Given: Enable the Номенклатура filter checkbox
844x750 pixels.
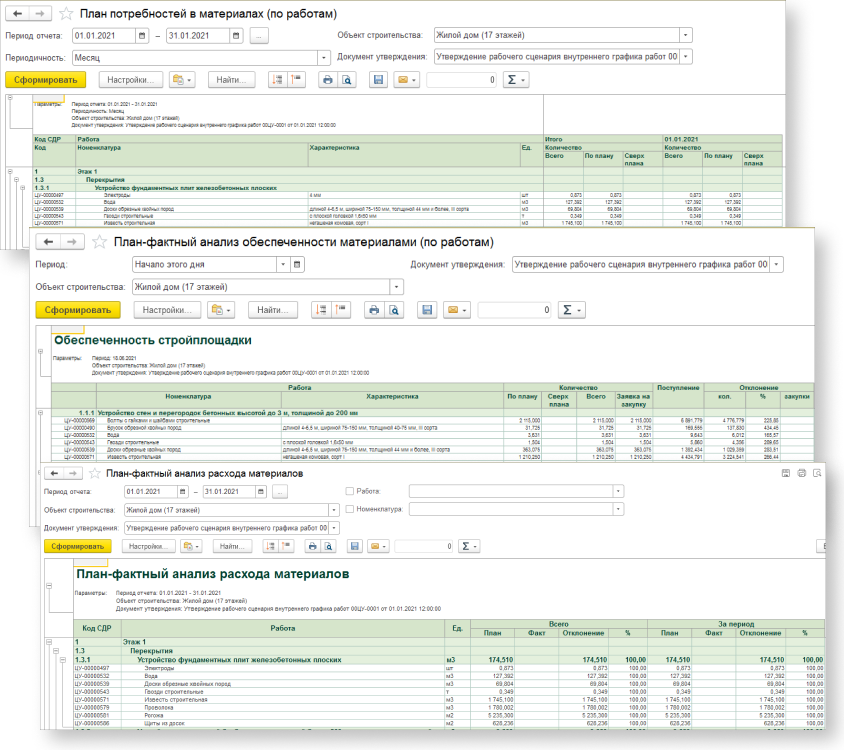Looking at the screenshot, I should coord(349,509).
